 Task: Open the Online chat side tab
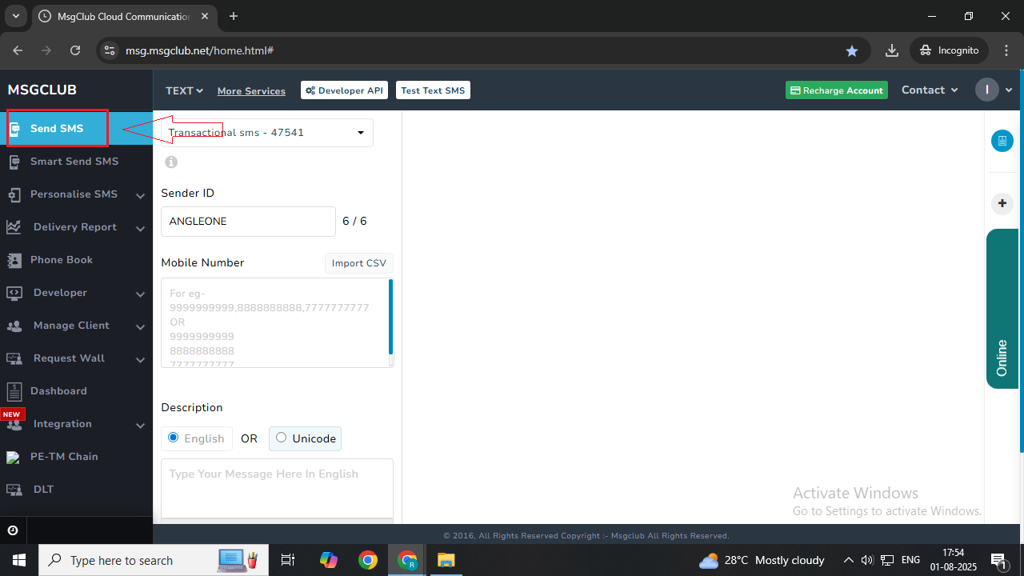(x=1002, y=309)
